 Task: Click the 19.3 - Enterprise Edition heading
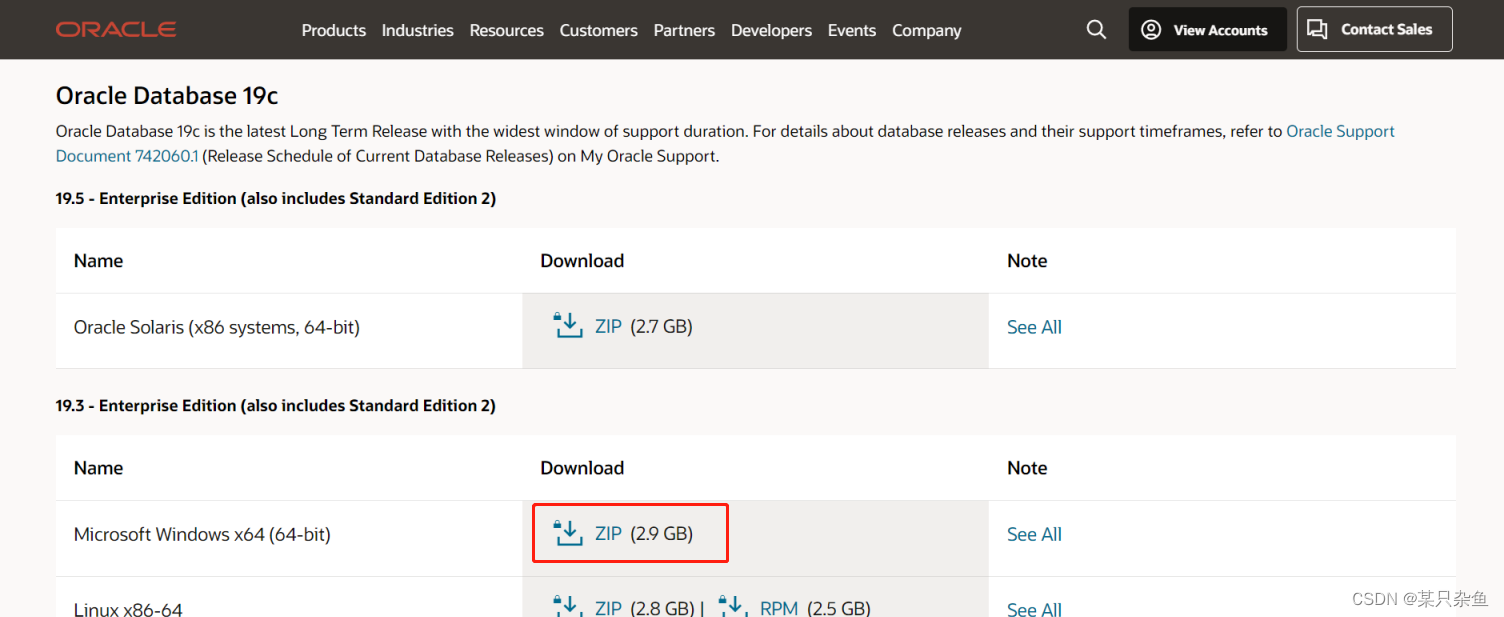point(276,405)
